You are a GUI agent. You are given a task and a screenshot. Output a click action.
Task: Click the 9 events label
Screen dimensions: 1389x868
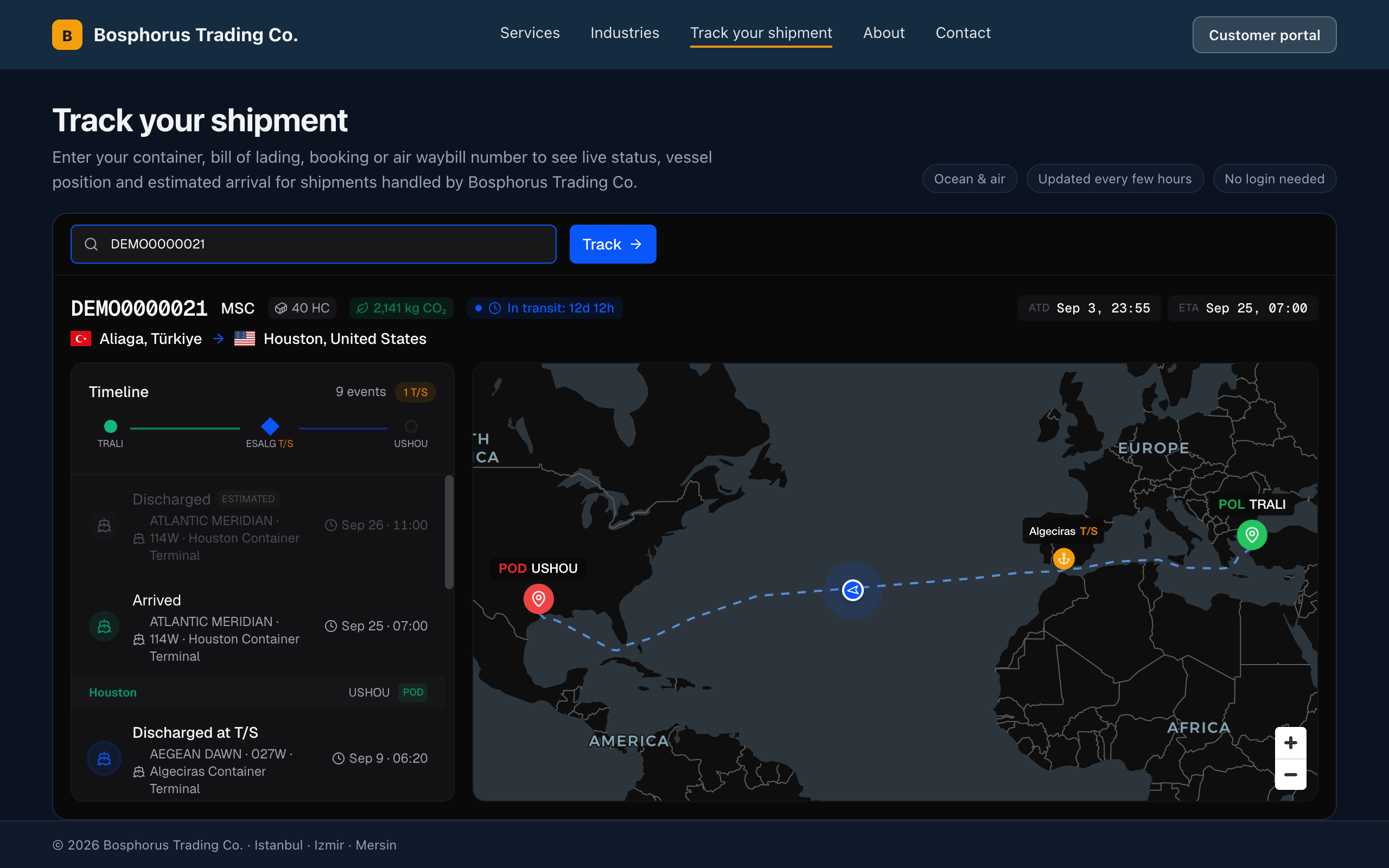tap(361, 392)
